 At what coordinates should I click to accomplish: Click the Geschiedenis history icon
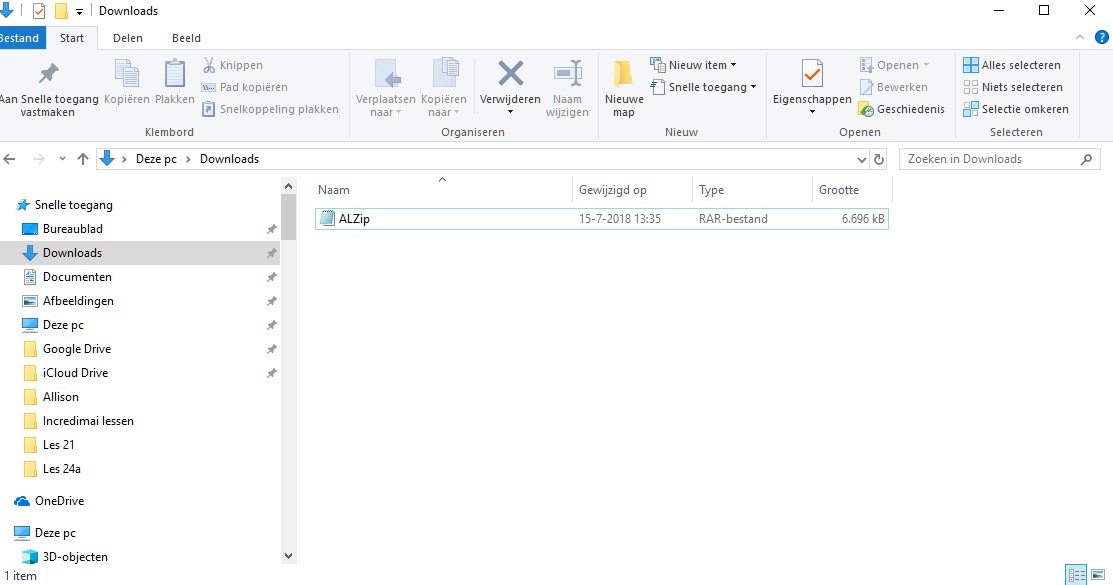865,109
